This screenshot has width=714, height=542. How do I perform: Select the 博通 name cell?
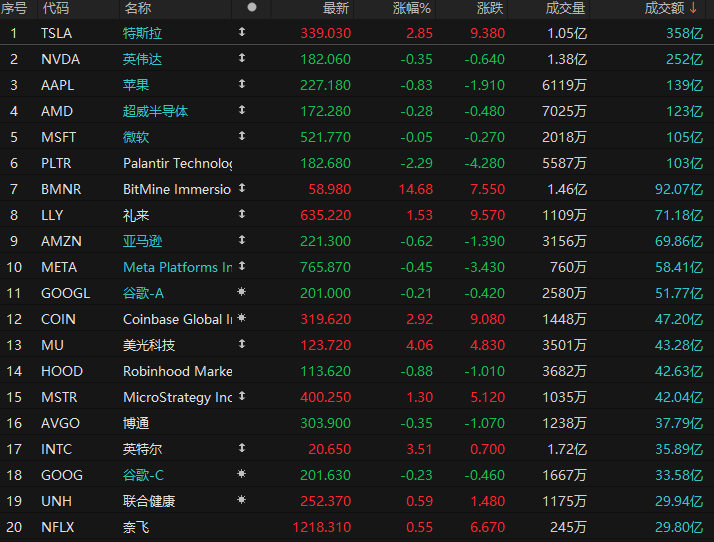[136, 423]
